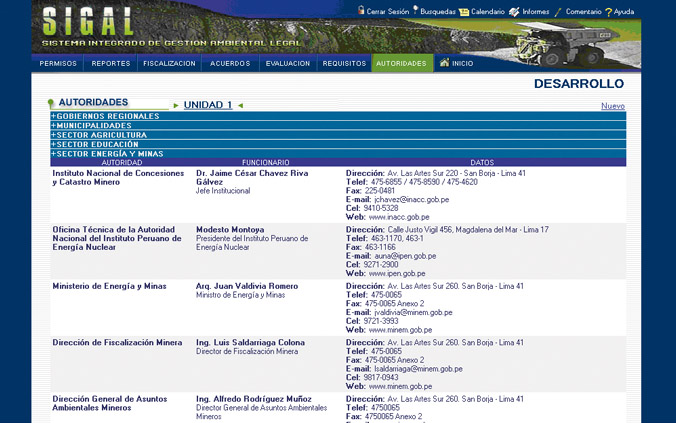The height and width of the screenshot is (423, 676).
Task: Click the Inicio house icon
Action: pyautogui.click(x=445, y=62)
